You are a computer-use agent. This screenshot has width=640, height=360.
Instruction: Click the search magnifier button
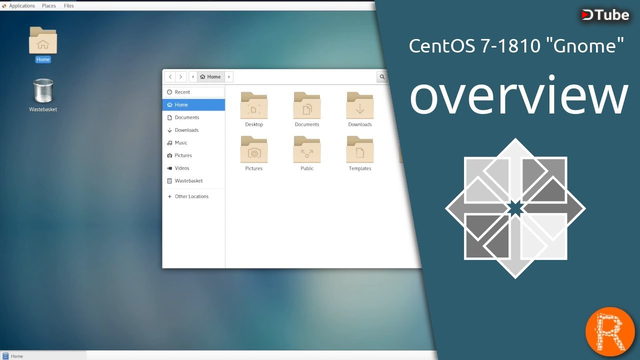pyautogui.click(x=382, y=77)
